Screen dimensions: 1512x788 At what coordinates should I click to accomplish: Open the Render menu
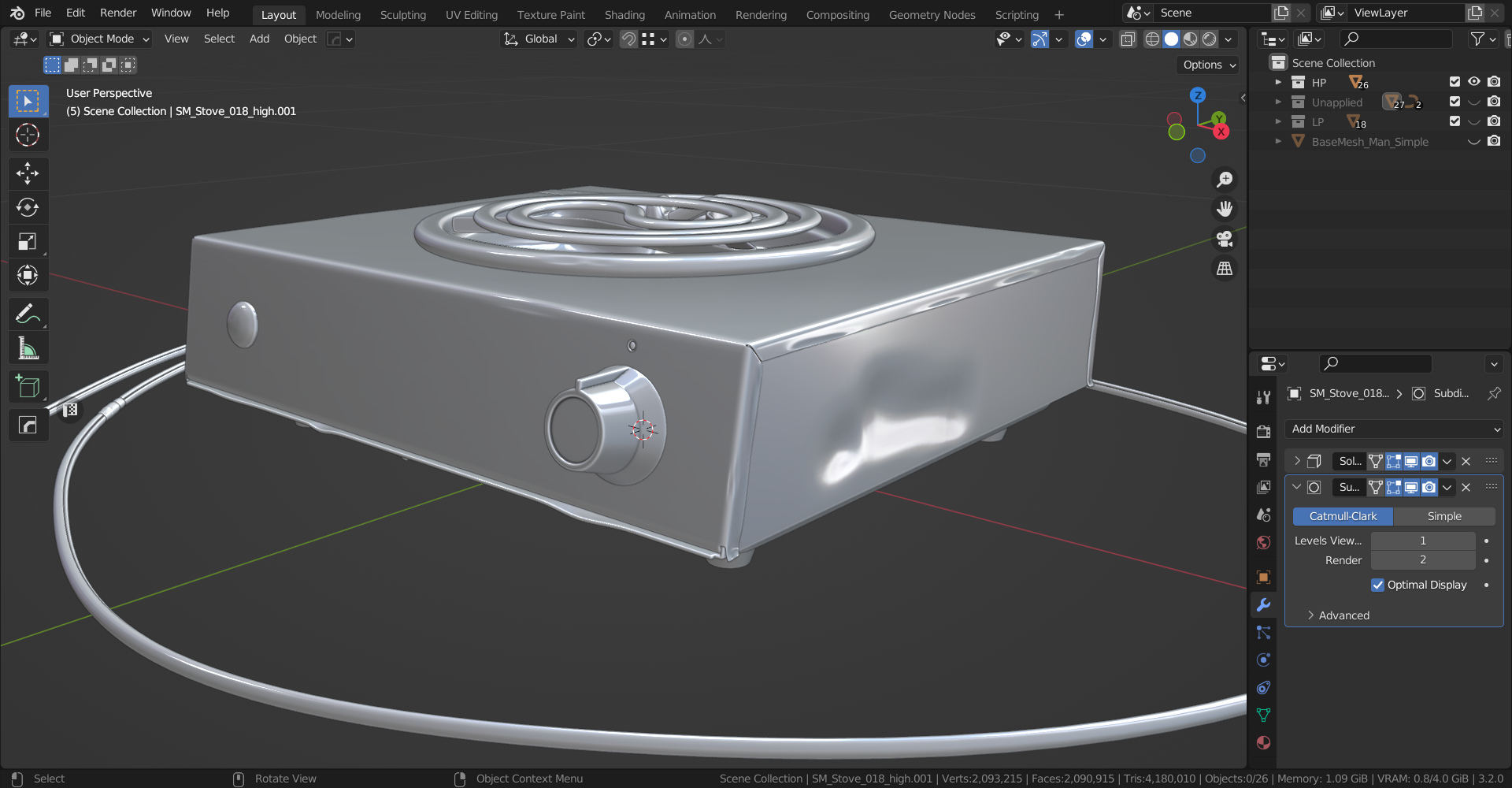pos(118,12)
